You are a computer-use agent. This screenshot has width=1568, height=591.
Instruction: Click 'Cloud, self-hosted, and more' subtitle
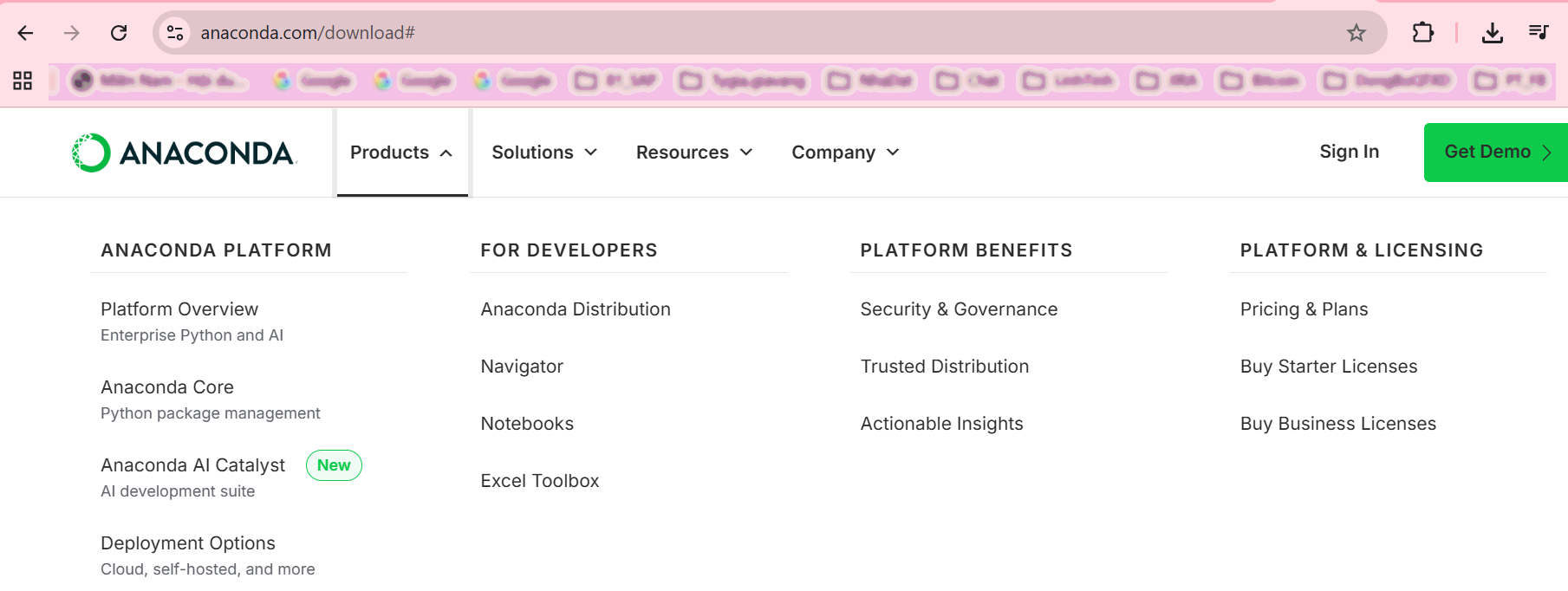(208, 569)
